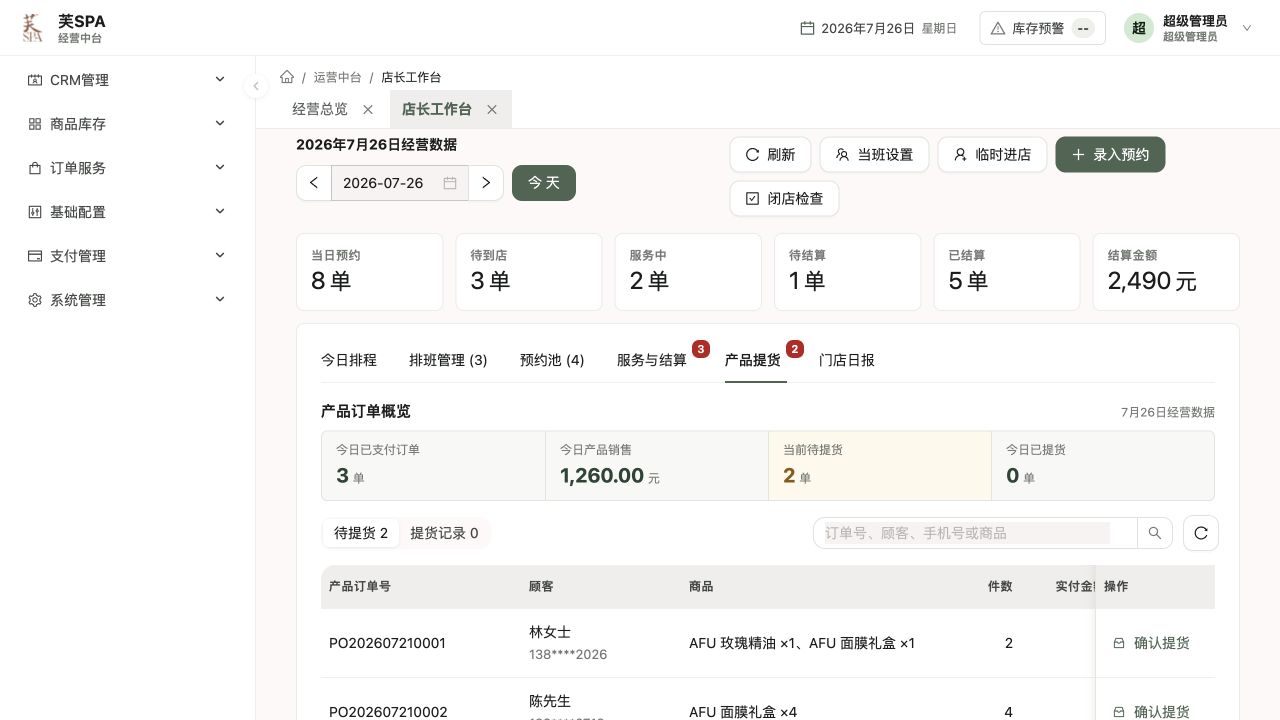1280x720 pixels.
Task: Open the date picker showing 2026-07-26
Action: point(400,183)
